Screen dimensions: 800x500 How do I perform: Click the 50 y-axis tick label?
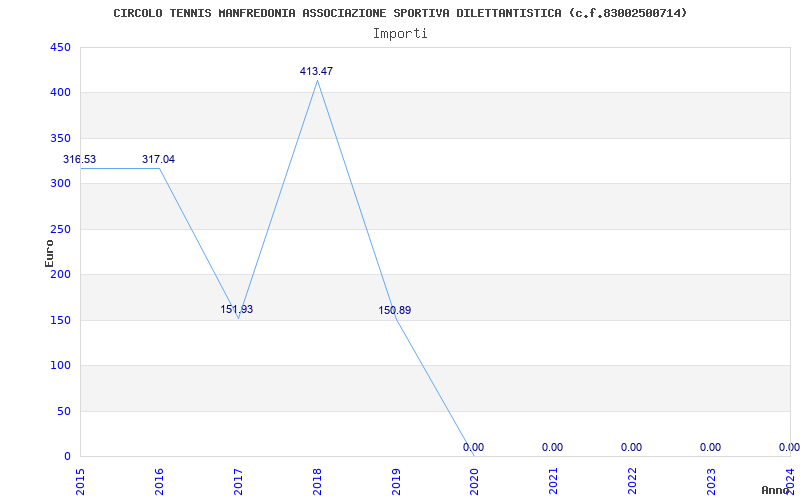tap(63, 411)
